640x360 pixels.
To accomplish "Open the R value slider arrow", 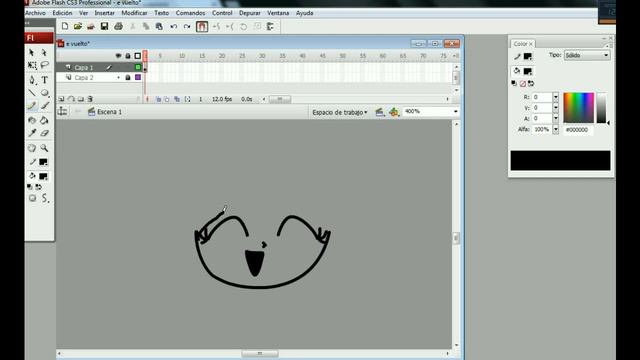I will click(x=556, y=97).
